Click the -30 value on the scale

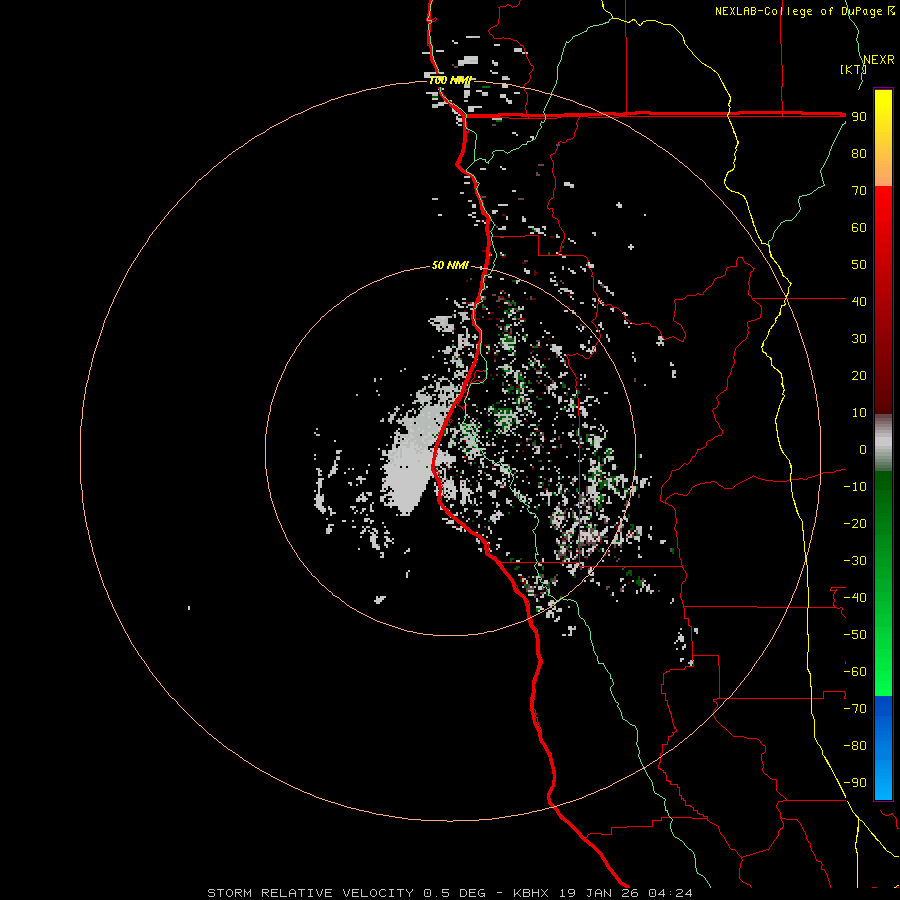pyautogui.click(x=855, y=561)
